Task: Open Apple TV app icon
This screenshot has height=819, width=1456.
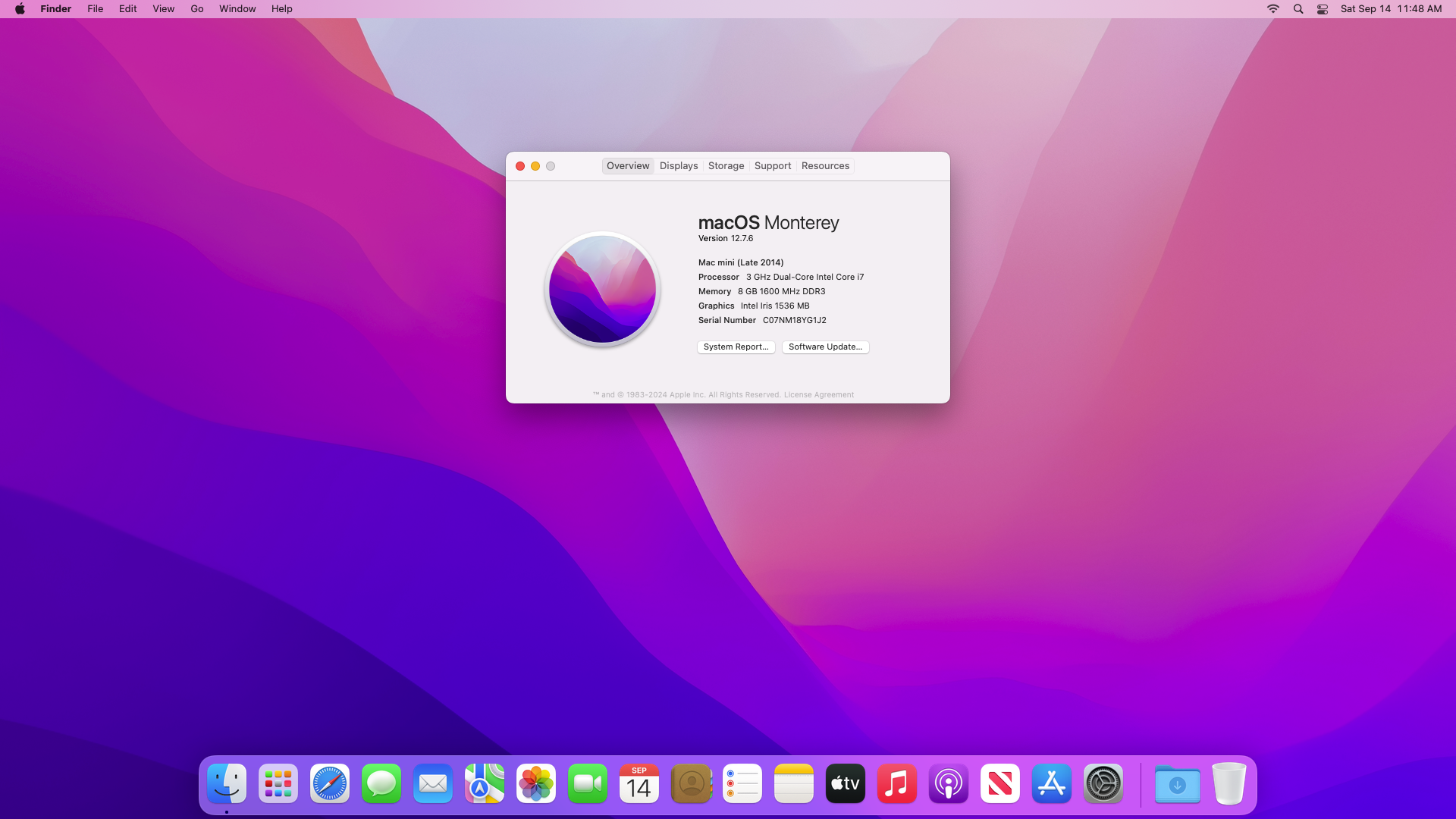Action: [x=846, y=783]
